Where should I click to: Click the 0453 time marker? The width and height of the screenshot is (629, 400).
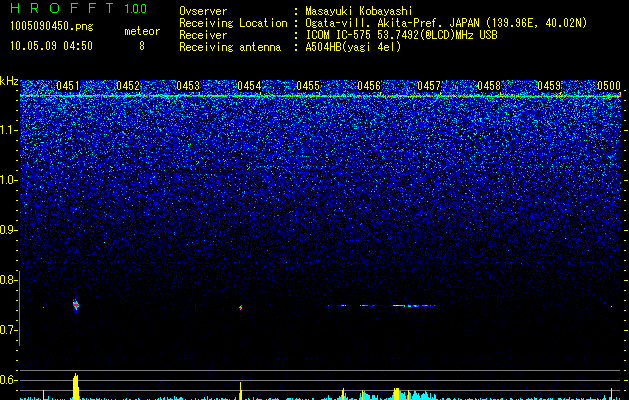(188, 86)
